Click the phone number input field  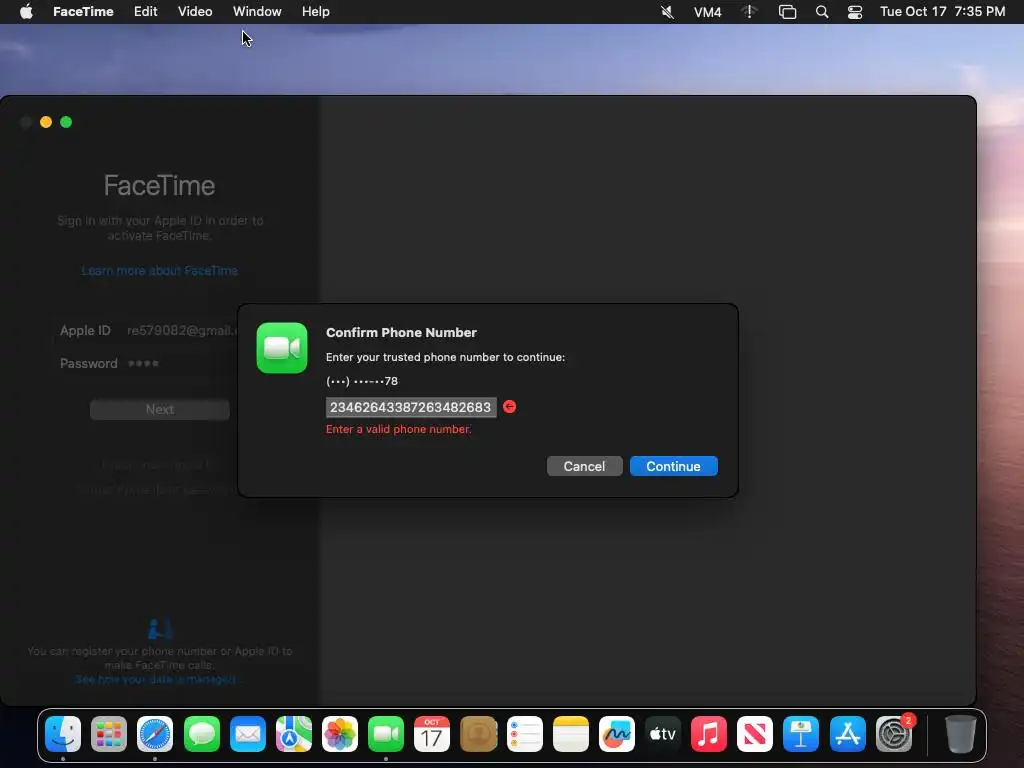411,408
